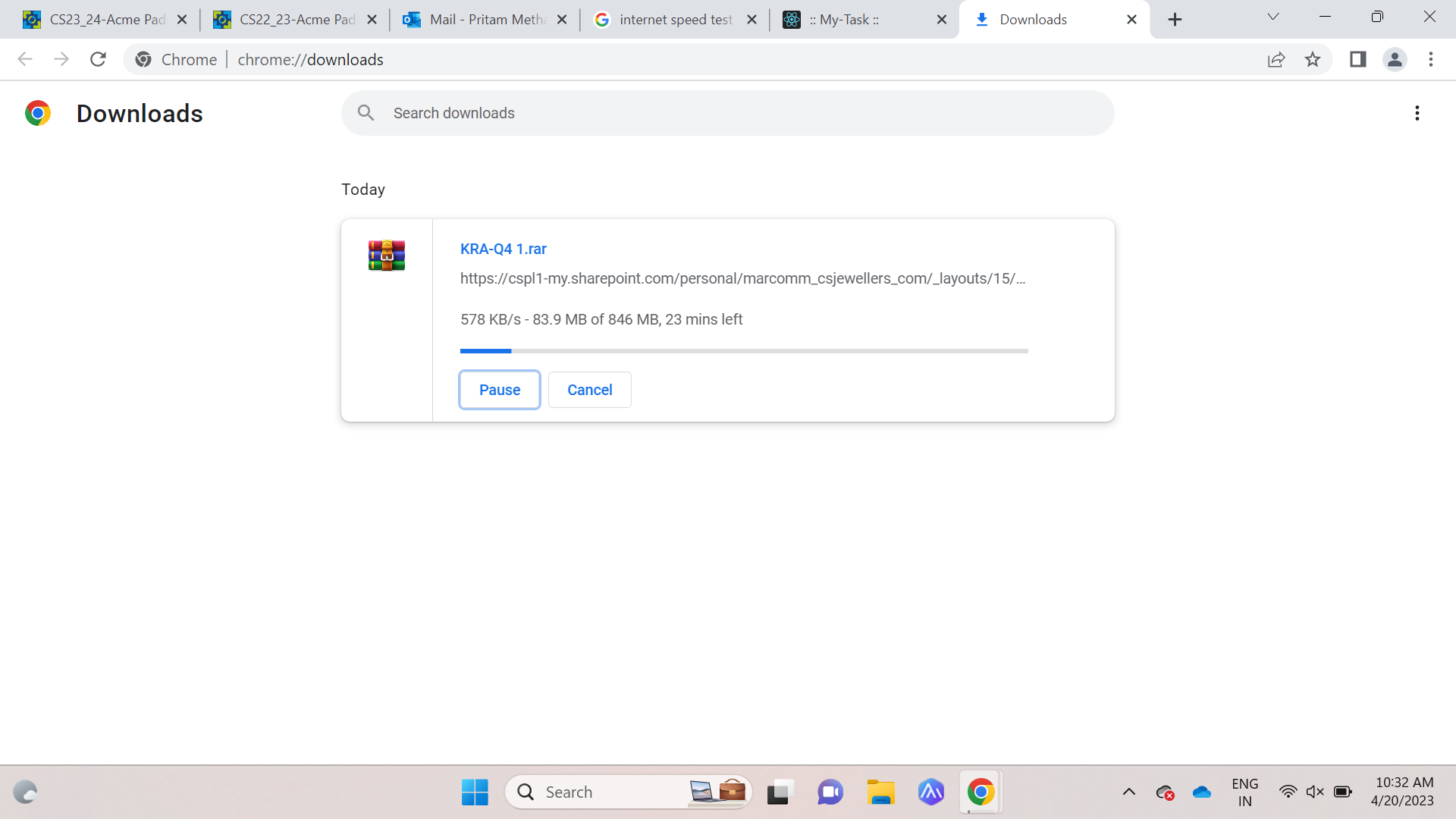
Task: Click the Chrome taskbar icon
Action: coord(981,792)
